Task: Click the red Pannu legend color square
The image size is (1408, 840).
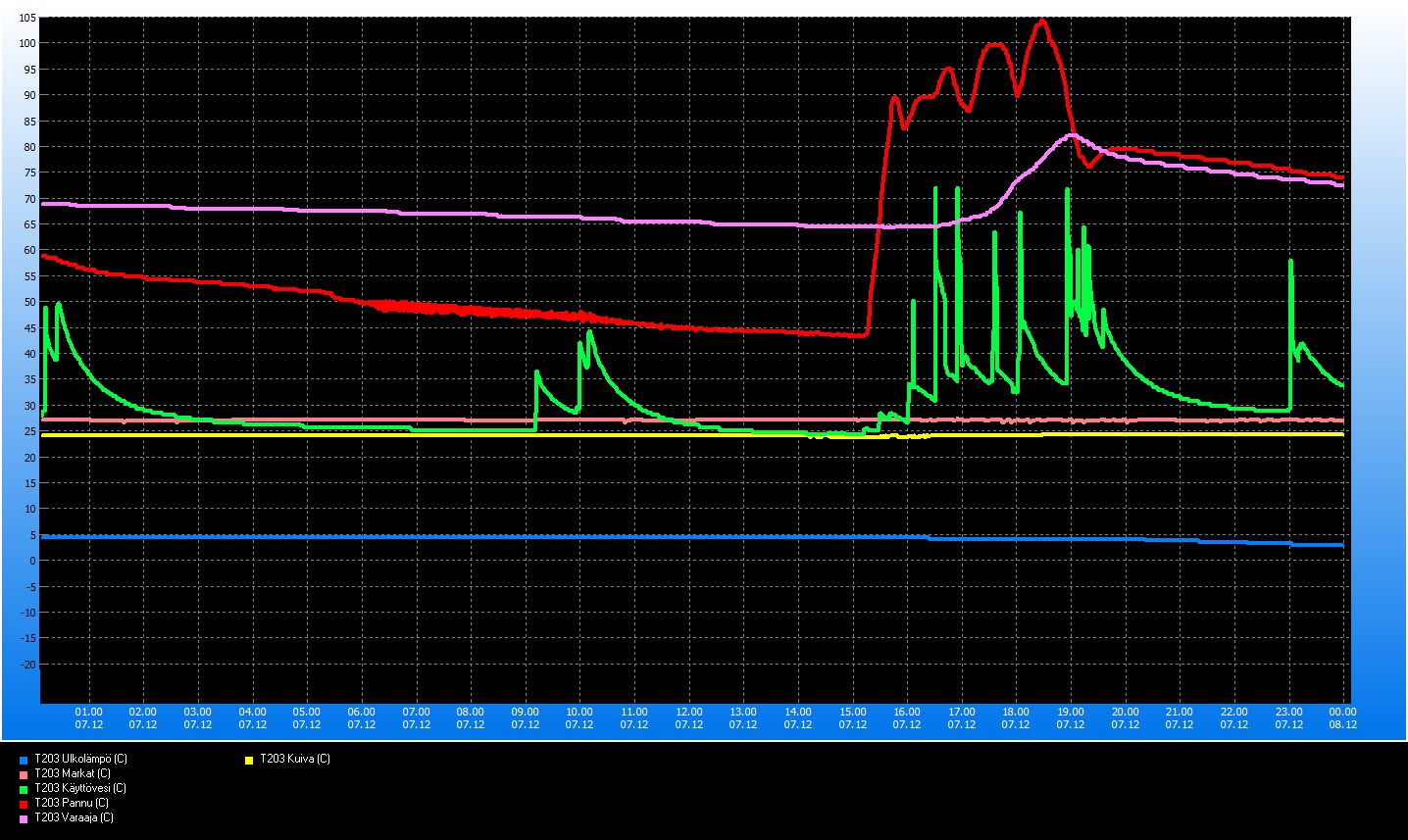Action: pos(24,804)
